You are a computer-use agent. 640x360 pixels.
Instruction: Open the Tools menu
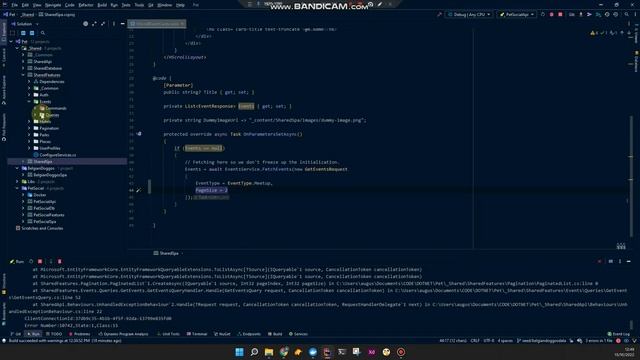[139, 5]
